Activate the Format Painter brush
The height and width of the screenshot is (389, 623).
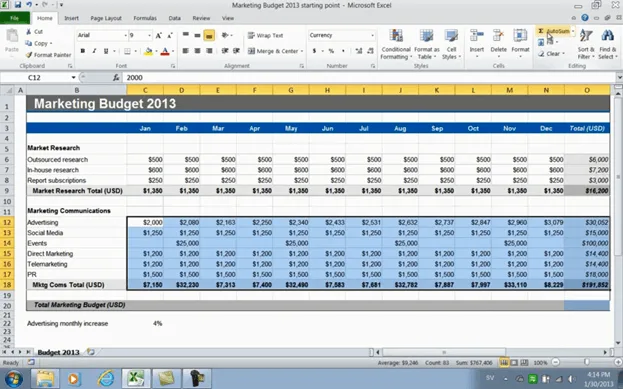[x=48, y=55]
